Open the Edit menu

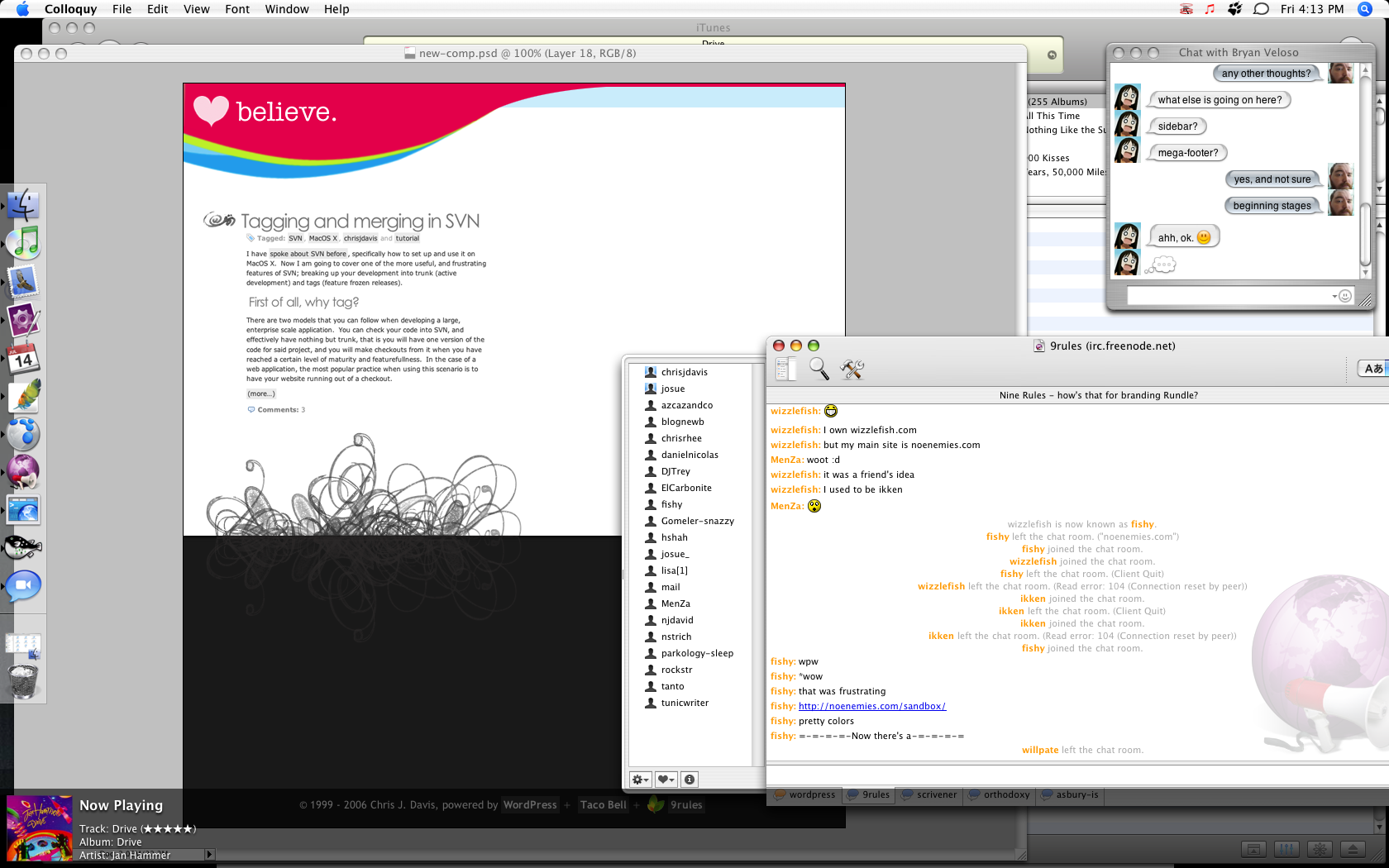click(157, 9)
